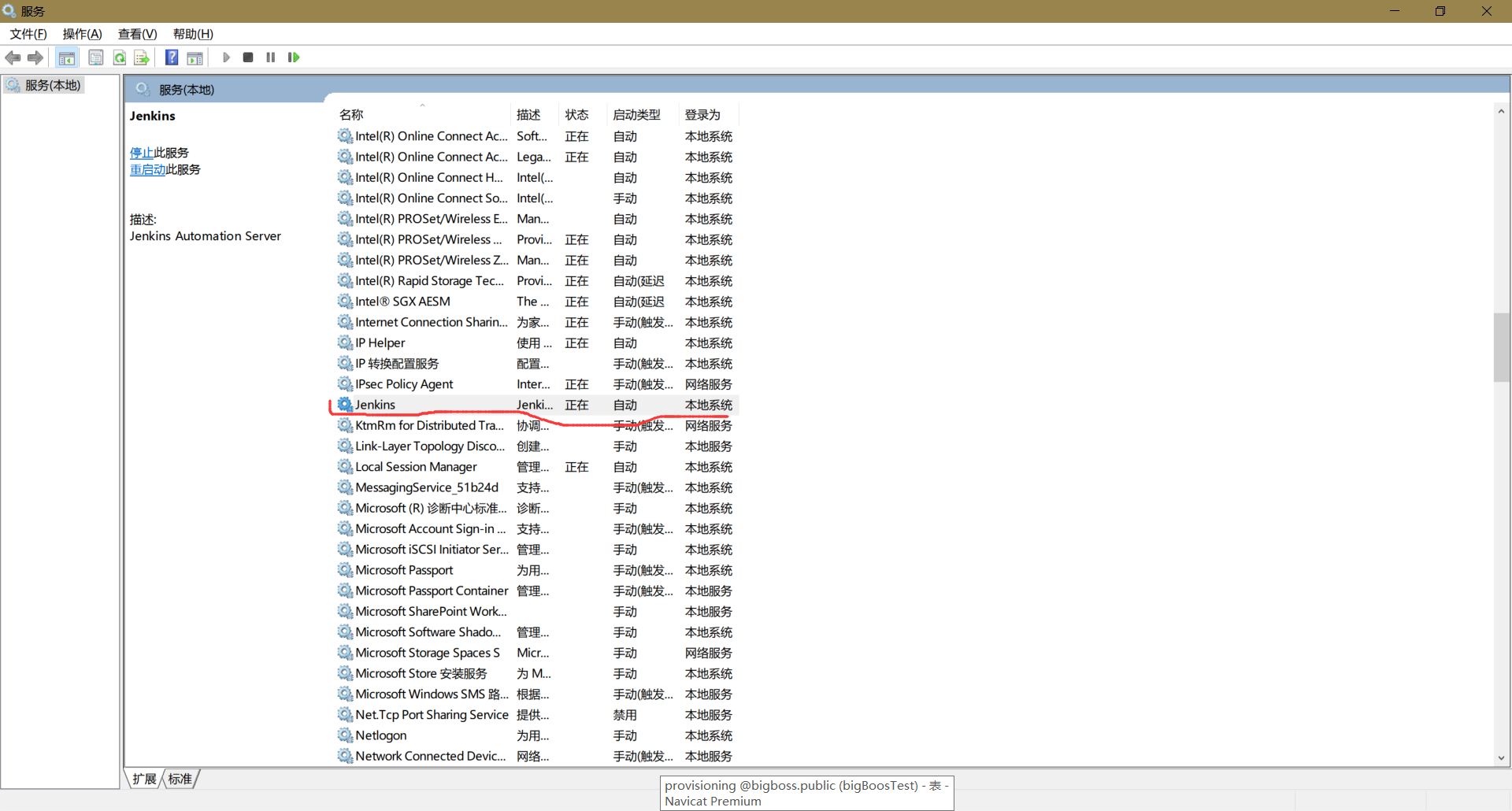Click the 服务(本地) header panel icon
The height and width of the screenshot is (811, 1512).
point(143,89)
